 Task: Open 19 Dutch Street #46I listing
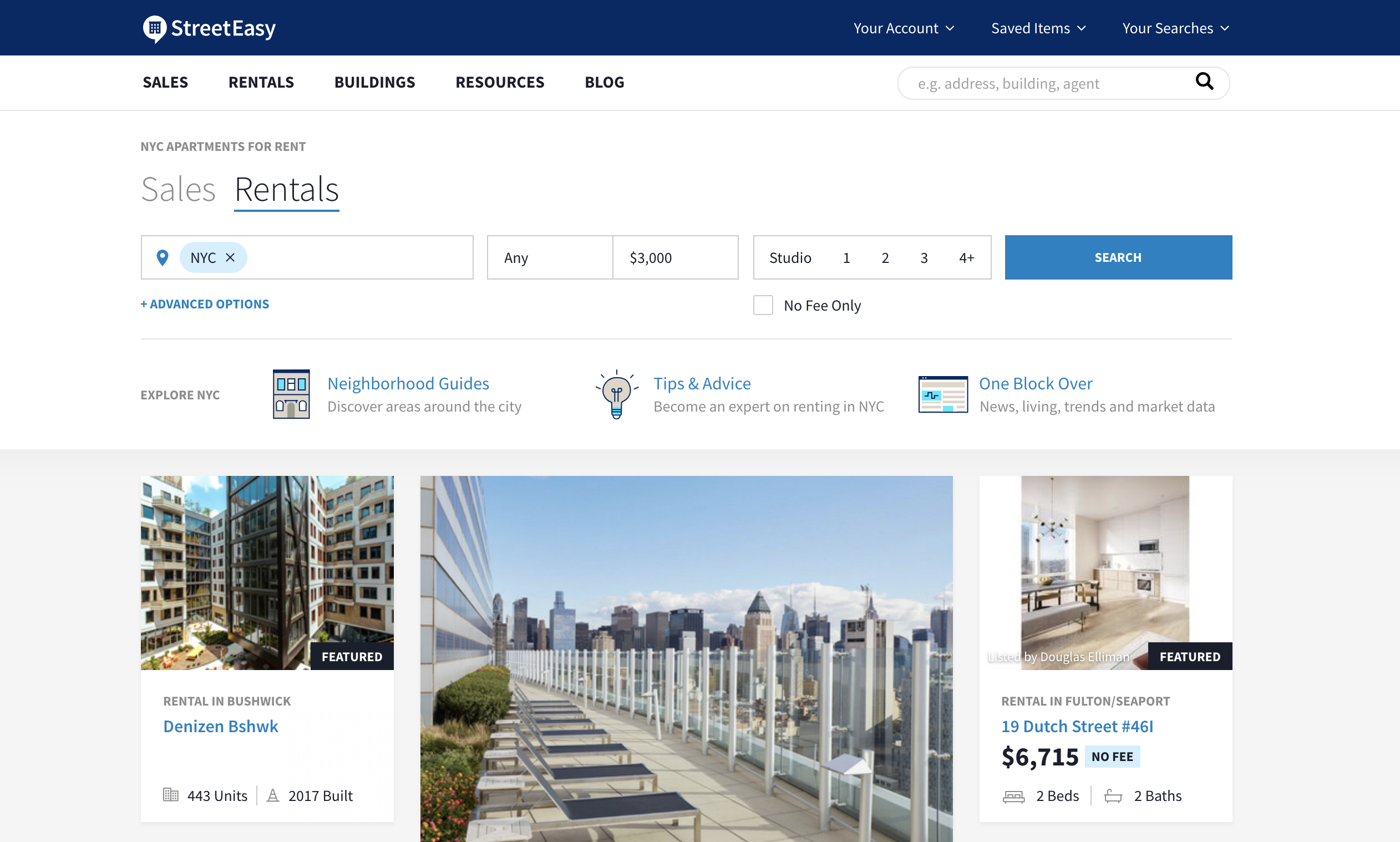(1077, 726)
